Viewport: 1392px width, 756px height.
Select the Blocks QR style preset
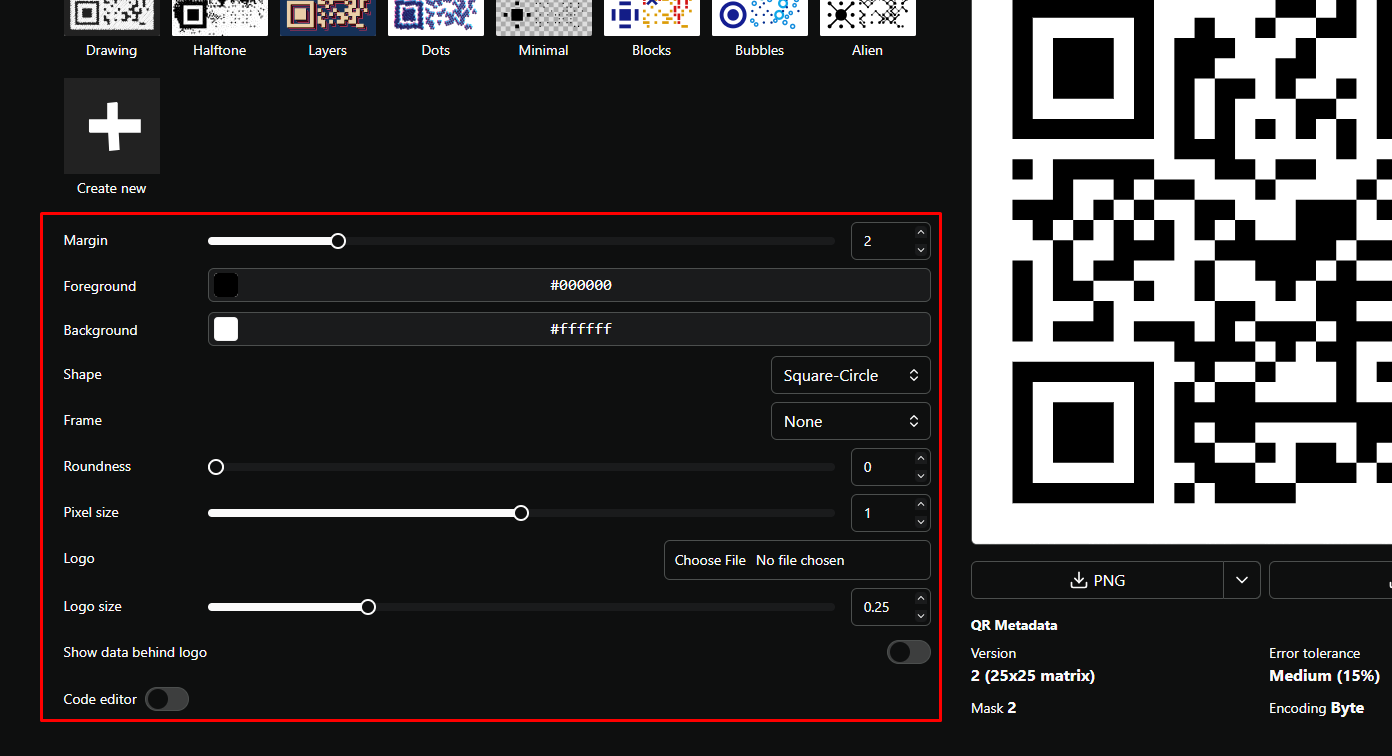[651, 17]
